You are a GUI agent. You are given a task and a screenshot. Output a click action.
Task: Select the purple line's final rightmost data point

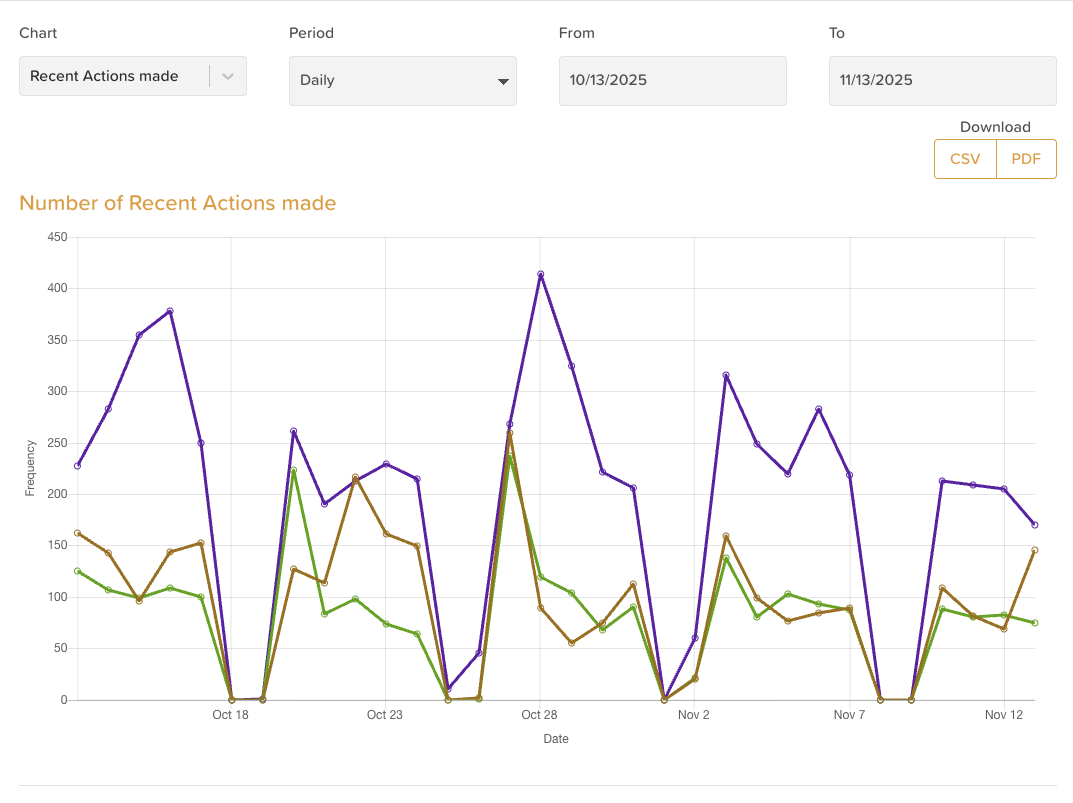1034,525
